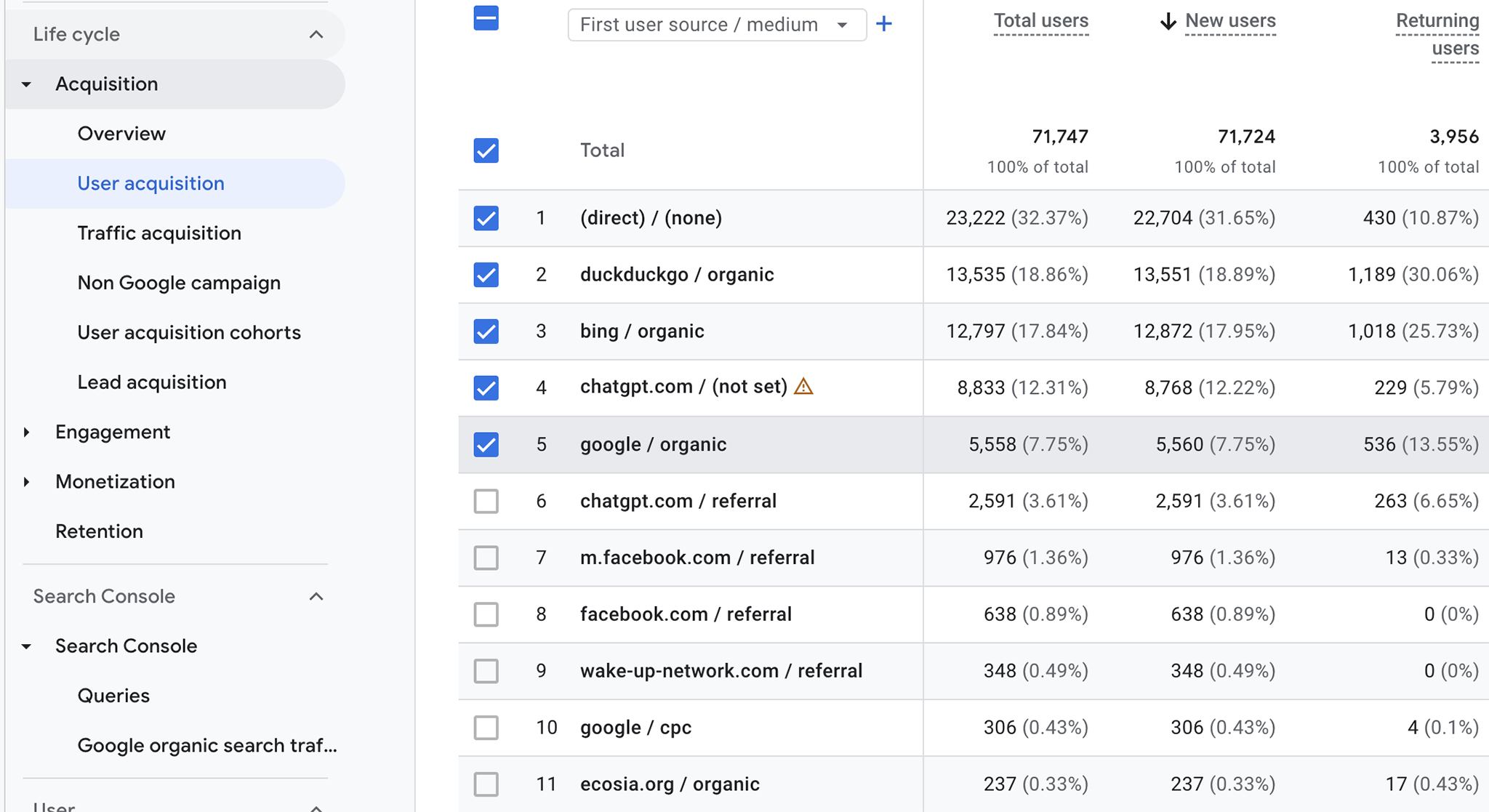
Task: Click the 1,018 returning users value
Action: pyautogui.click(x=1372, y=331)
